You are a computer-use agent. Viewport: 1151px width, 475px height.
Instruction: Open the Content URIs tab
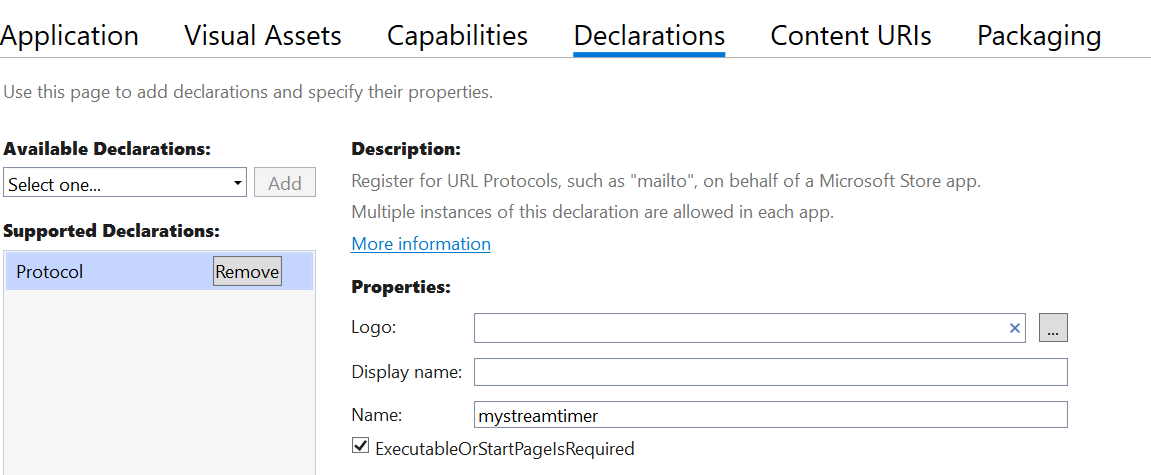(851, 35)
